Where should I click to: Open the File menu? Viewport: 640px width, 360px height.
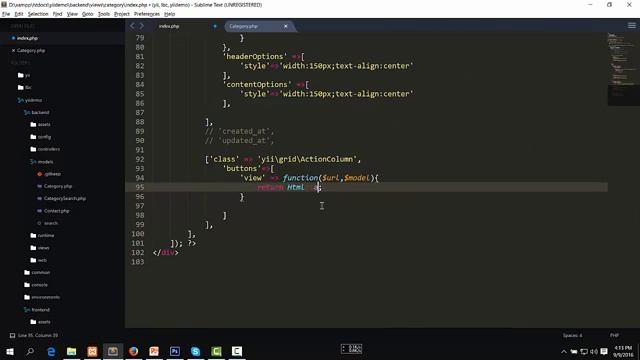tap(6, 14)
